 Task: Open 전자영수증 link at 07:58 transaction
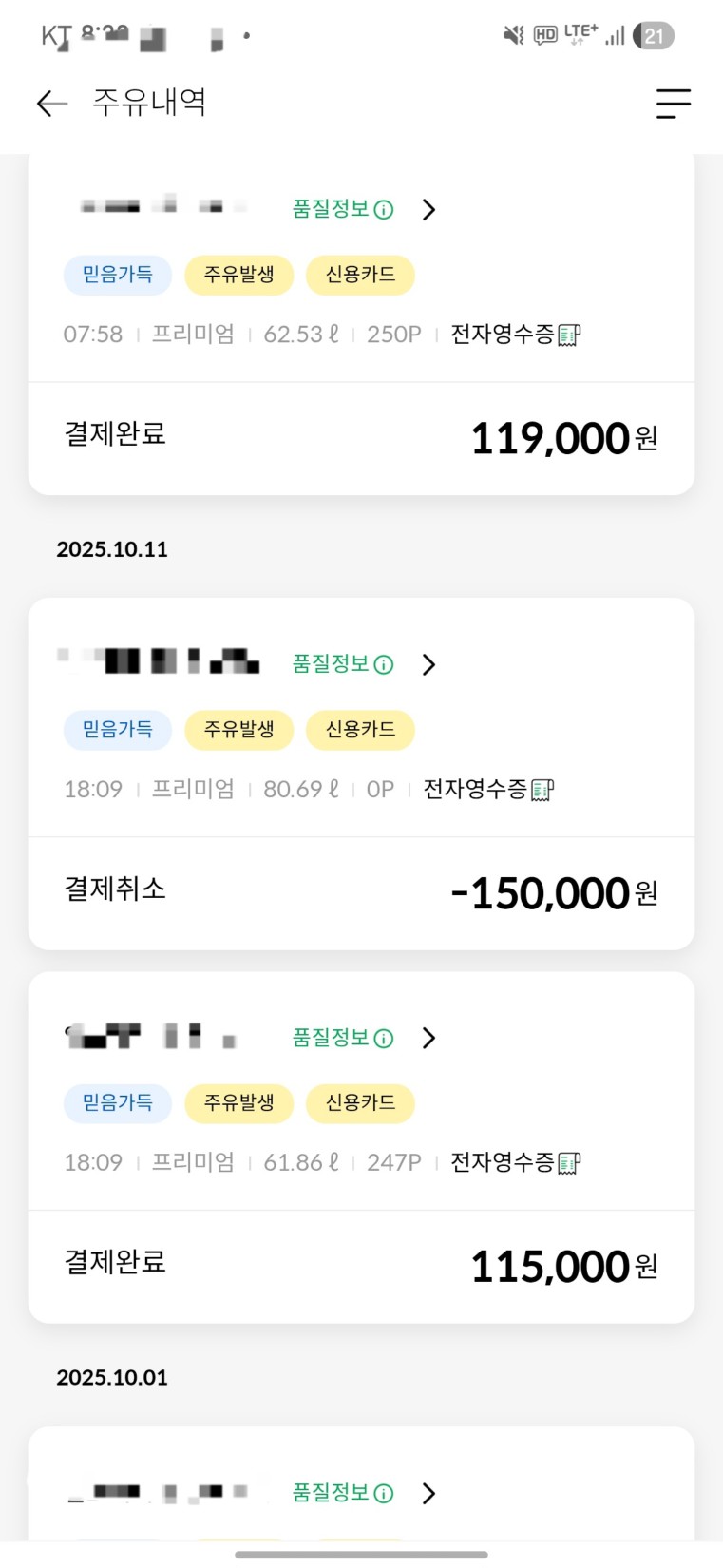click(503, 335)
